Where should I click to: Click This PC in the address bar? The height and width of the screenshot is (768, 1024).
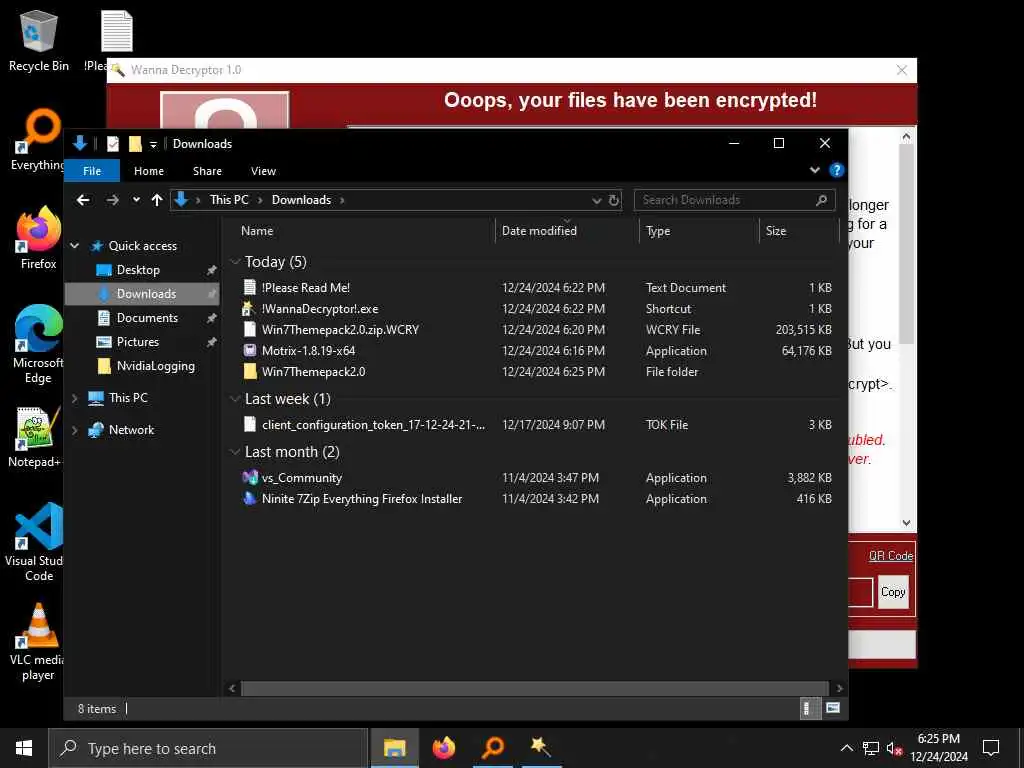(229, 200)
